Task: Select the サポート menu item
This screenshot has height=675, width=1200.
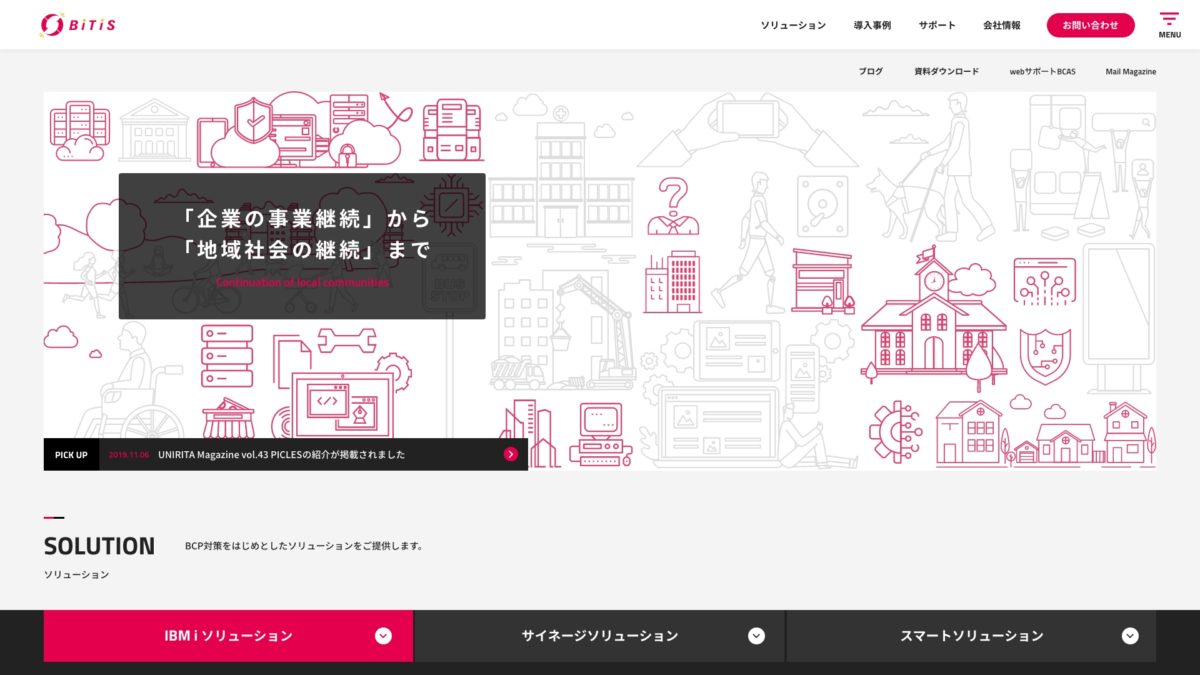Action: click(x=937, y=25)
